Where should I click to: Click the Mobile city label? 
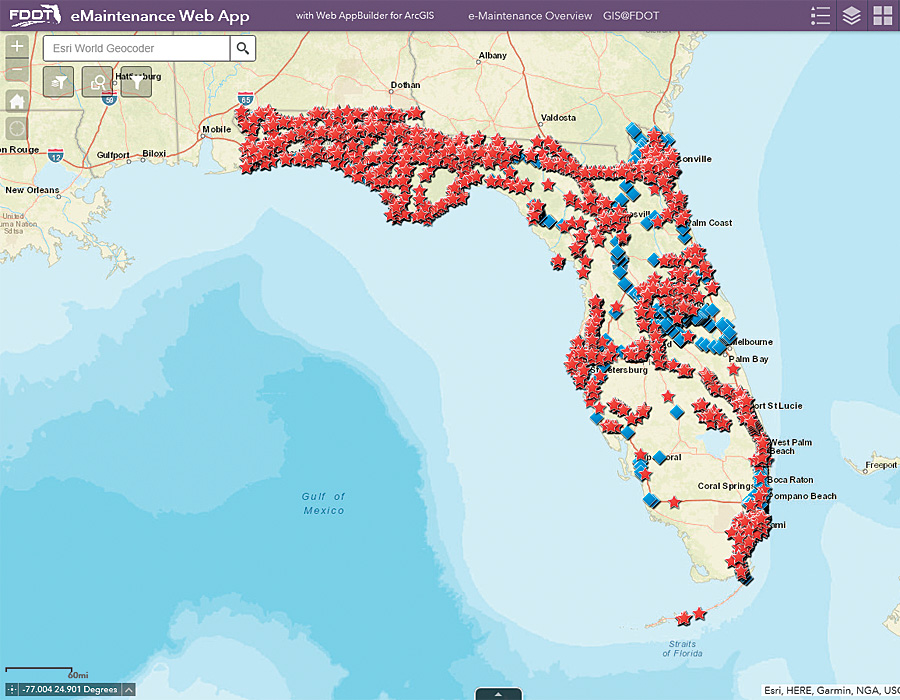pyautogui.click(x=216, y=130)
